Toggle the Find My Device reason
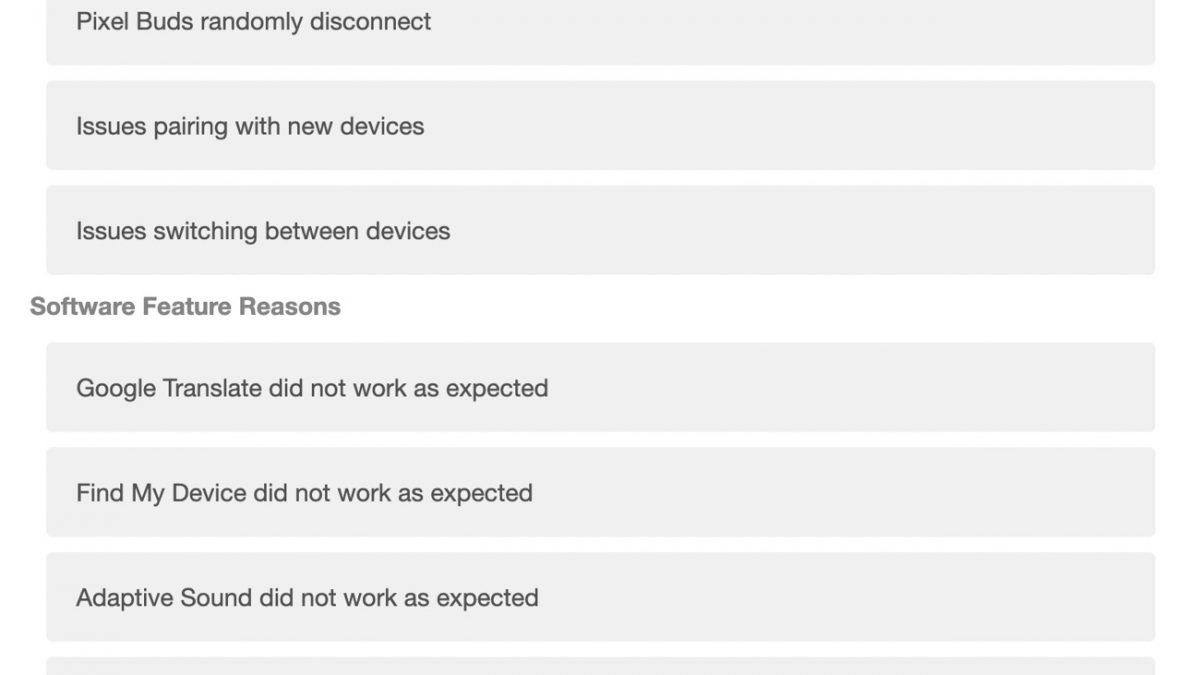1200x675 pixels. click(x=600, y=493)
